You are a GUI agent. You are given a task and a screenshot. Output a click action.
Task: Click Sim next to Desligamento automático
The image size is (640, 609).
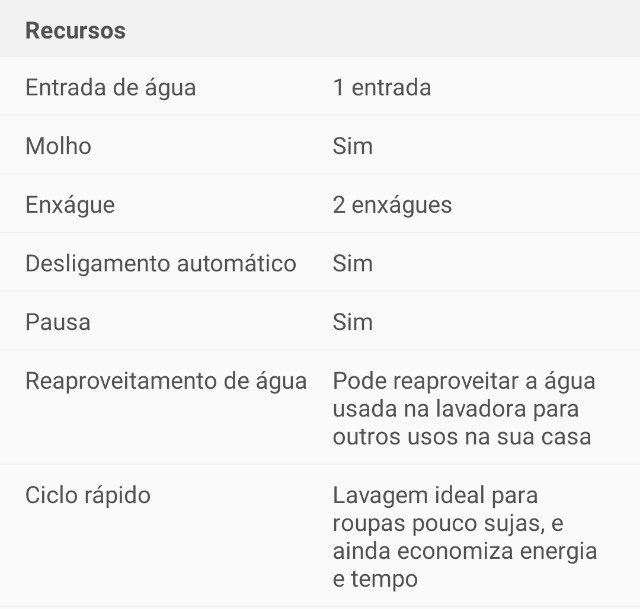(353, 263)
